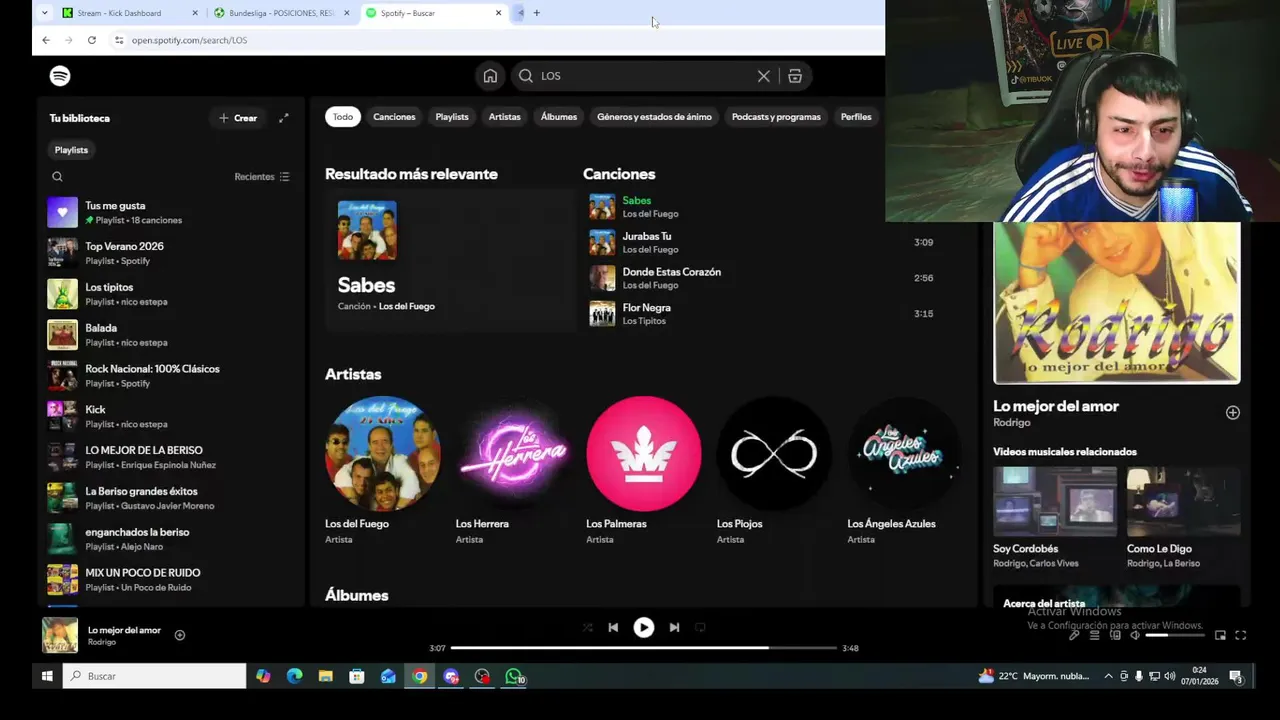Switch to Stream - Kick Dashboard browser tab
This screenshot has width=1280, height=720.
click(130, 13)
